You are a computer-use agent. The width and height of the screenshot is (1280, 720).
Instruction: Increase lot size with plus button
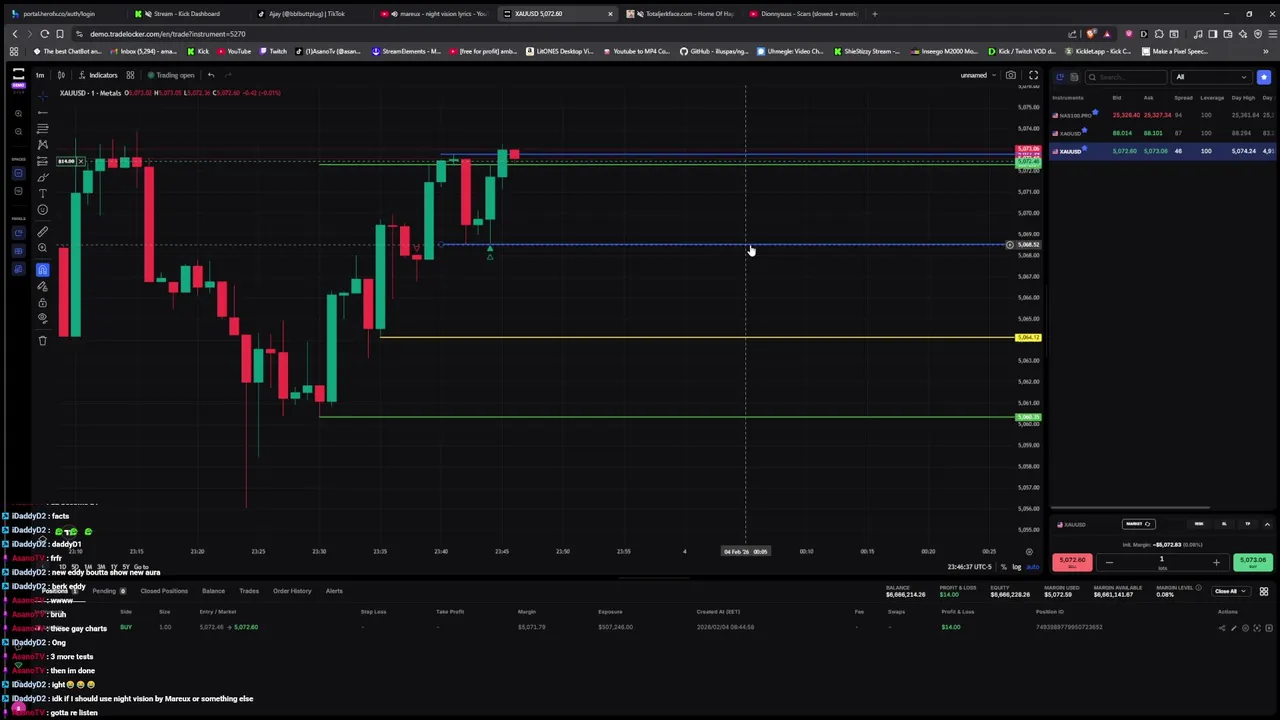(1216, 563)
